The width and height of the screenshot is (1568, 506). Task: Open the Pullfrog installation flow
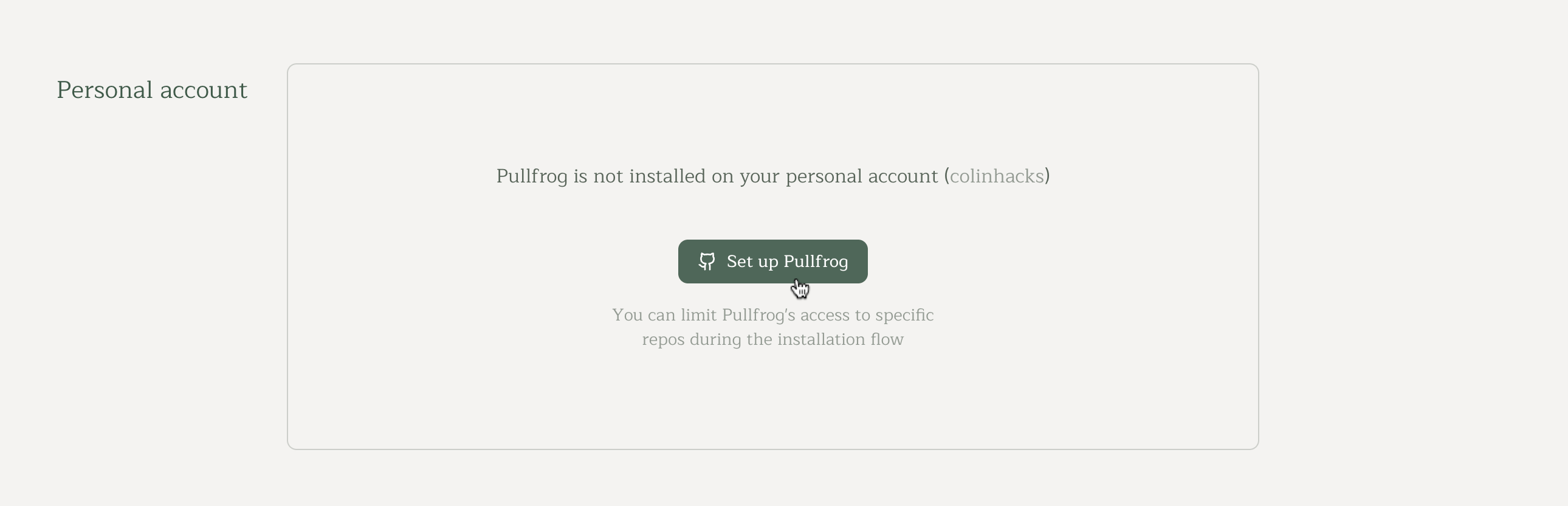[772, 262]
